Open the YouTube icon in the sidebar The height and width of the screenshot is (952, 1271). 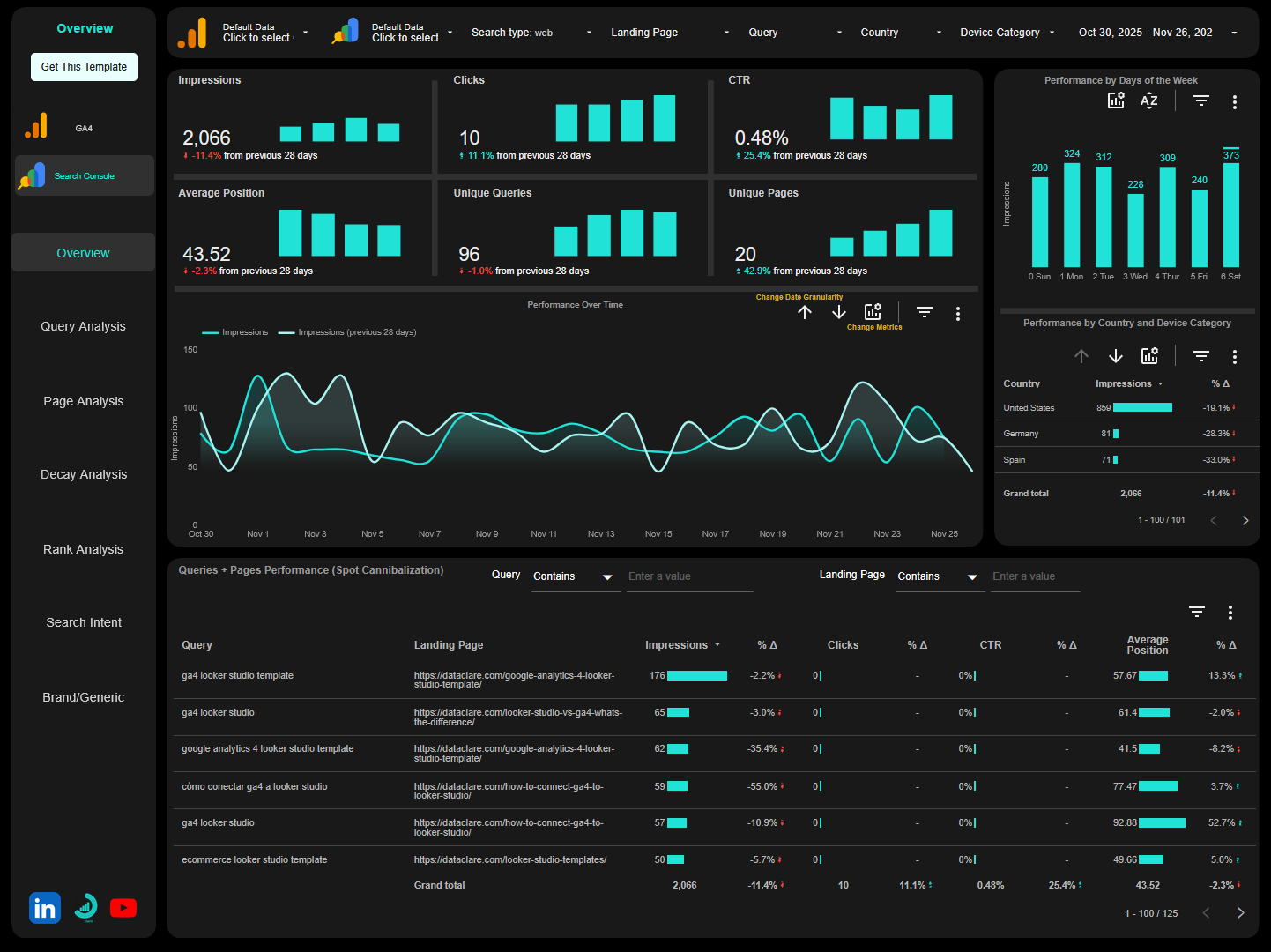(123, 907)
